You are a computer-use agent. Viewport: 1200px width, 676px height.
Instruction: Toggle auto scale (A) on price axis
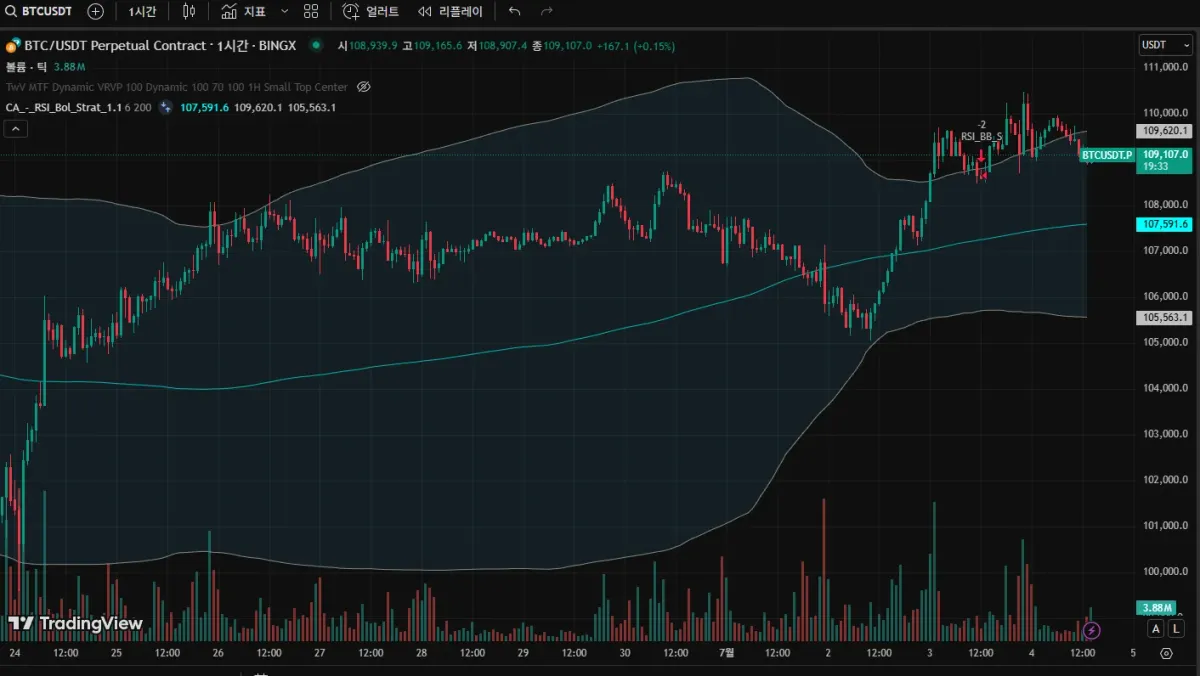(1155, 629)
